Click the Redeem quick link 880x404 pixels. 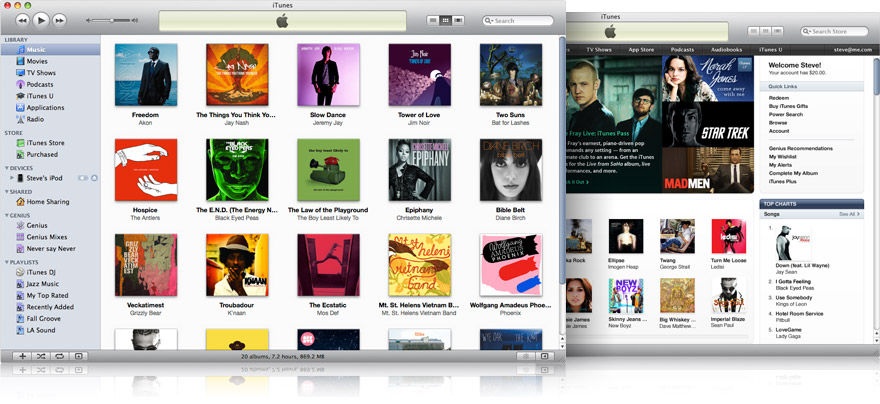[778, 98]
